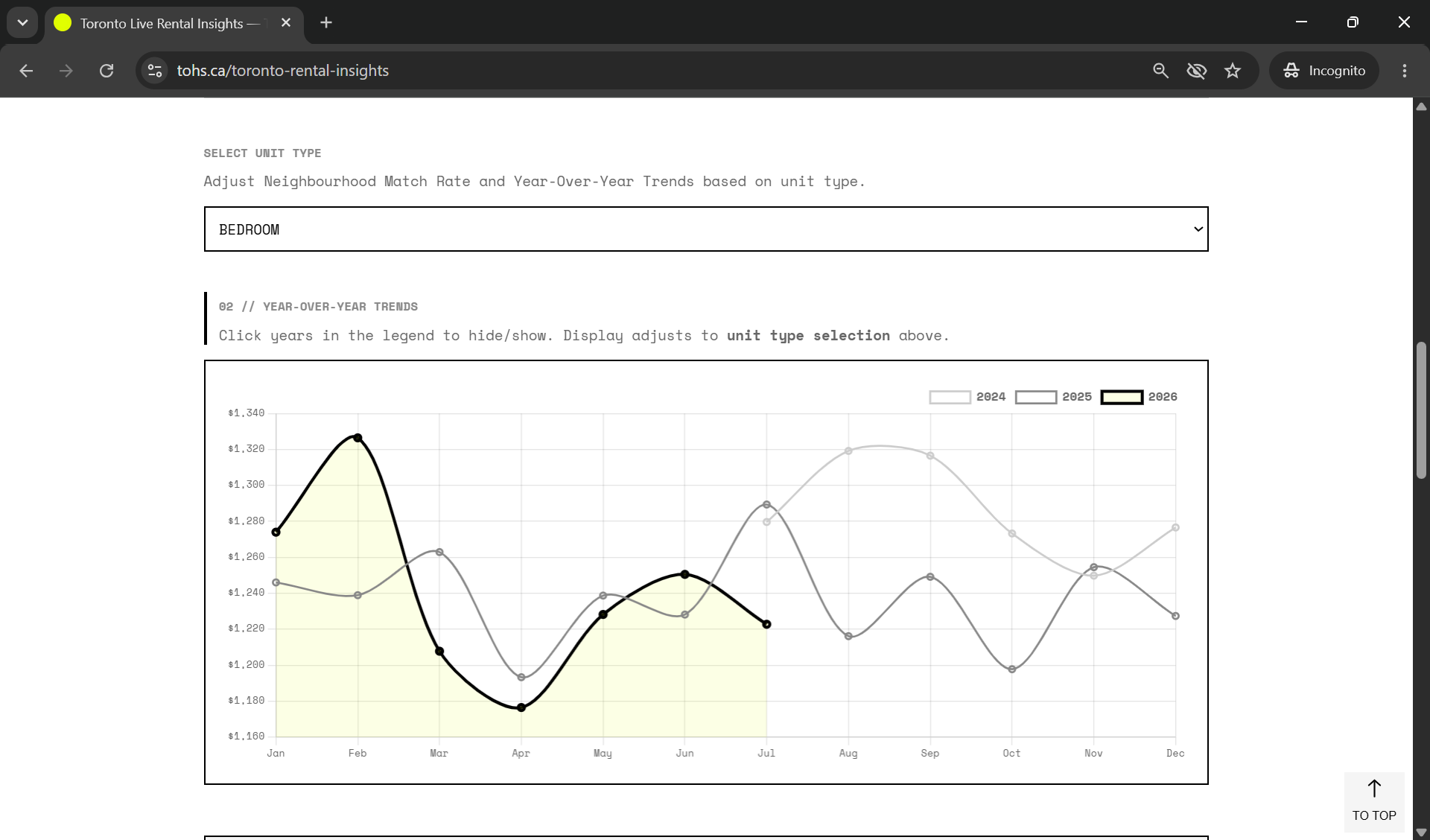Click the 2025 July peak data point
Image resolution: width=1430 pixels, height=840 pixels.
pyautogui.click(x=767, y=505)
